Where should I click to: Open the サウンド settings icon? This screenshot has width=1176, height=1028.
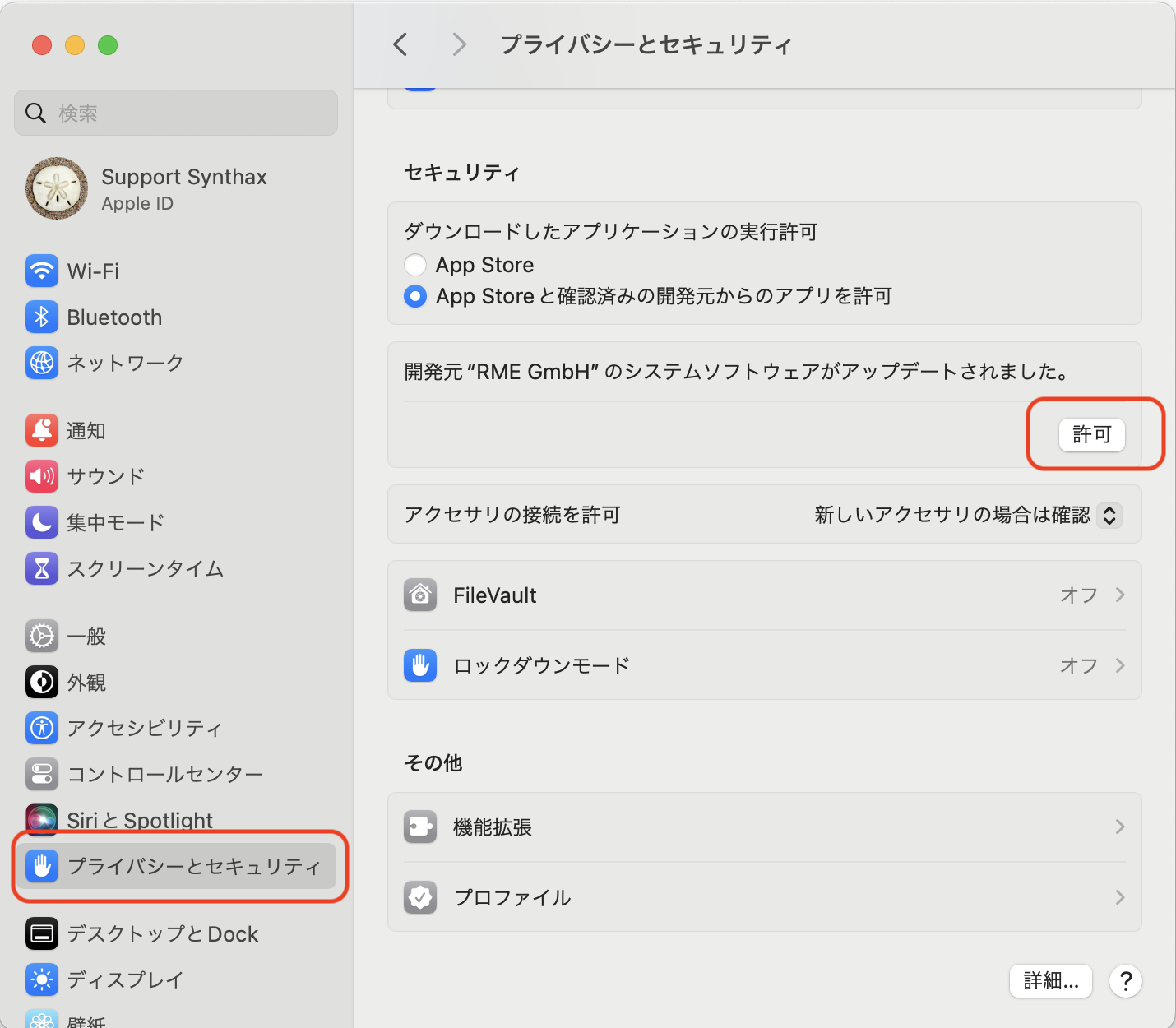[42, 476]
